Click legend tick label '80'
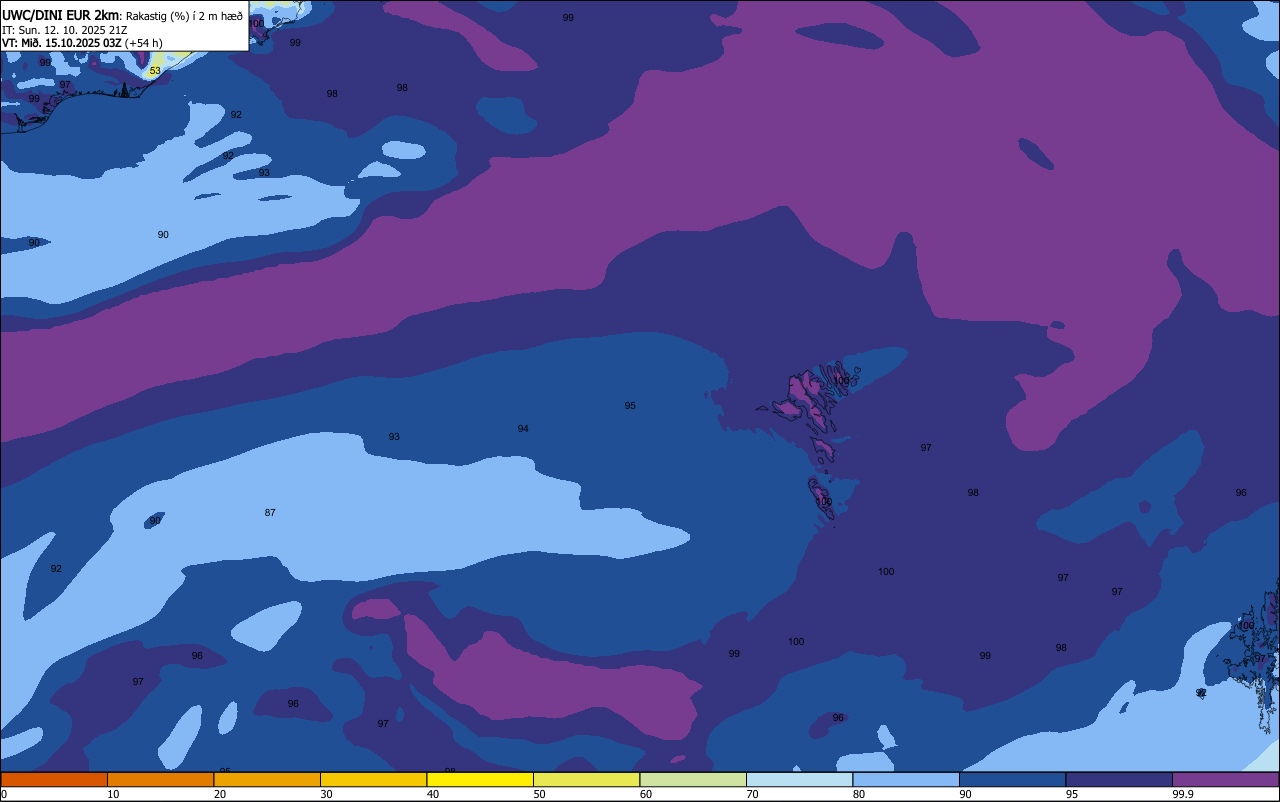Viewport: 1280px width, 802px height. point(859,794)
